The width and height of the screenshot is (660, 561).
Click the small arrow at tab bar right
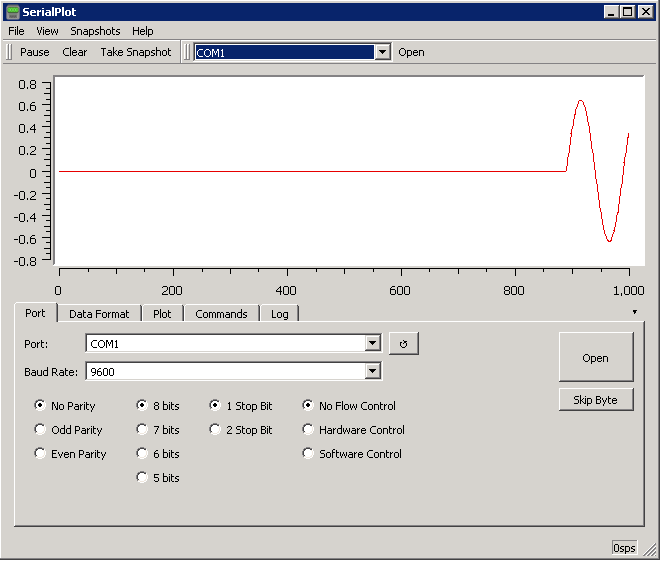click(634, 312)
